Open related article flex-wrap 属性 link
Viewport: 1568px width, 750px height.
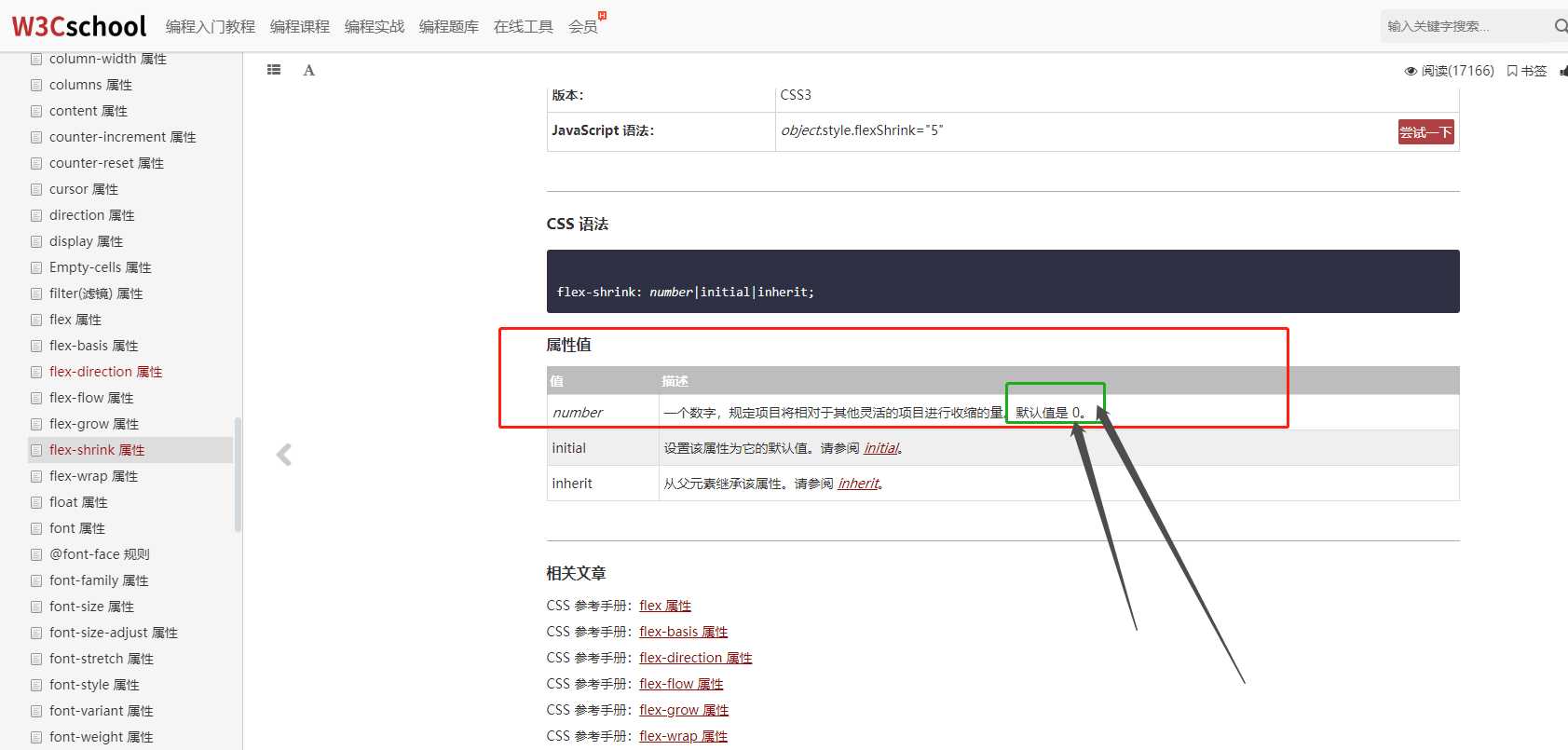pos(684,736)
